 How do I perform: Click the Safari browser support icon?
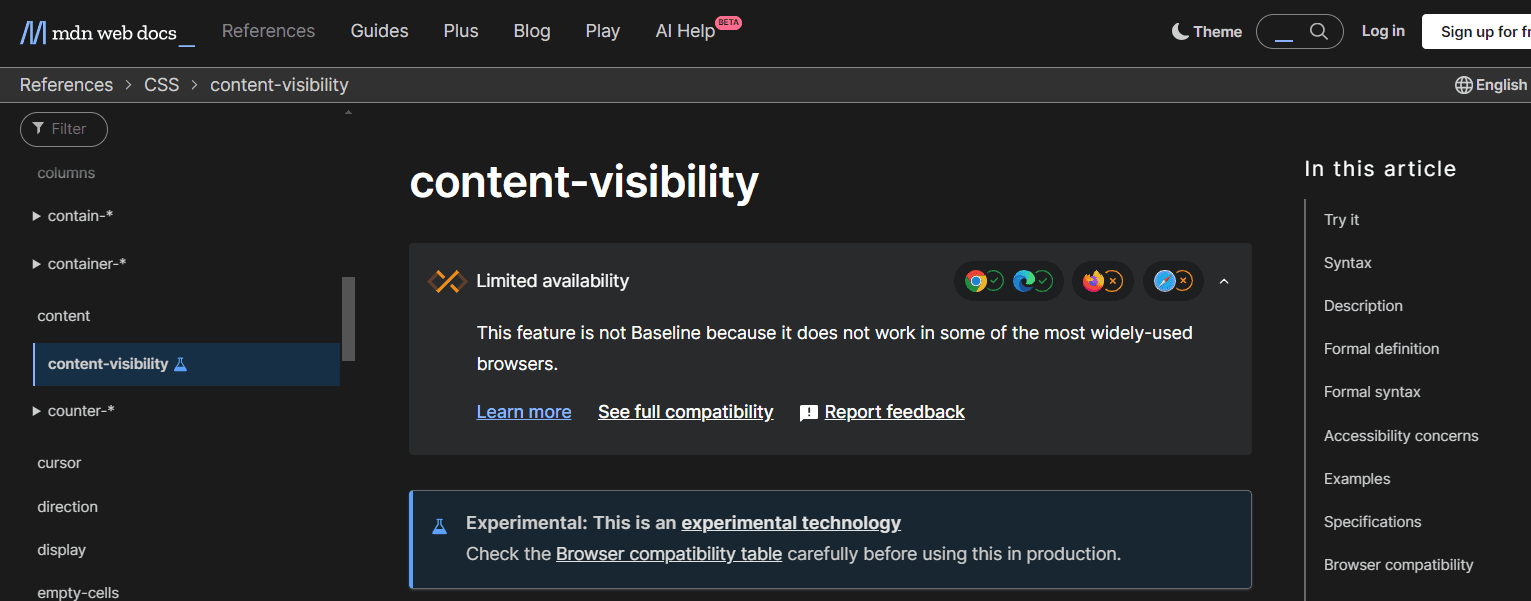(1164, 281)
